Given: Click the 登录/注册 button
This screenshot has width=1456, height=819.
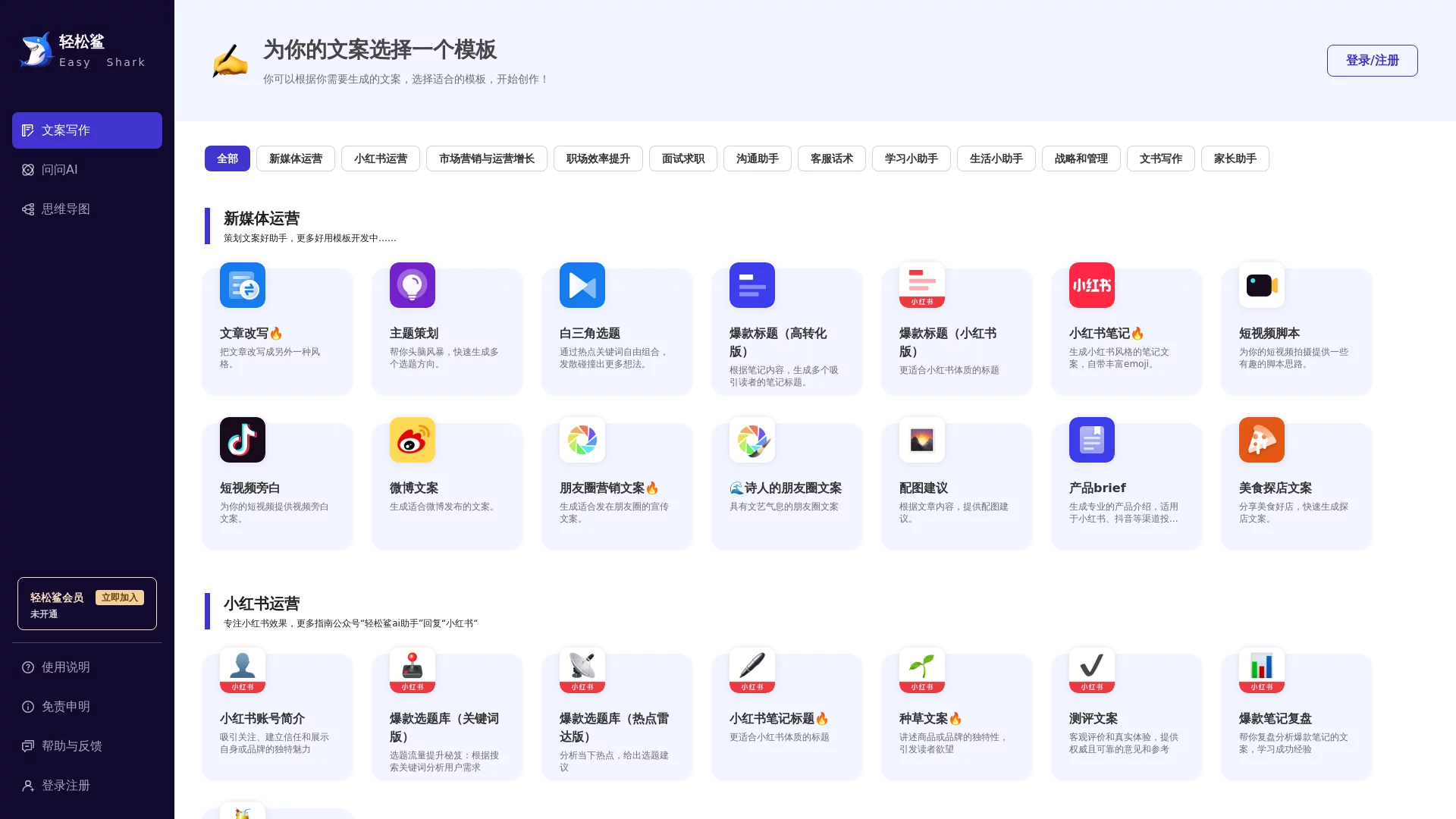Looking at the screenshot, I should click(1372, 60).
